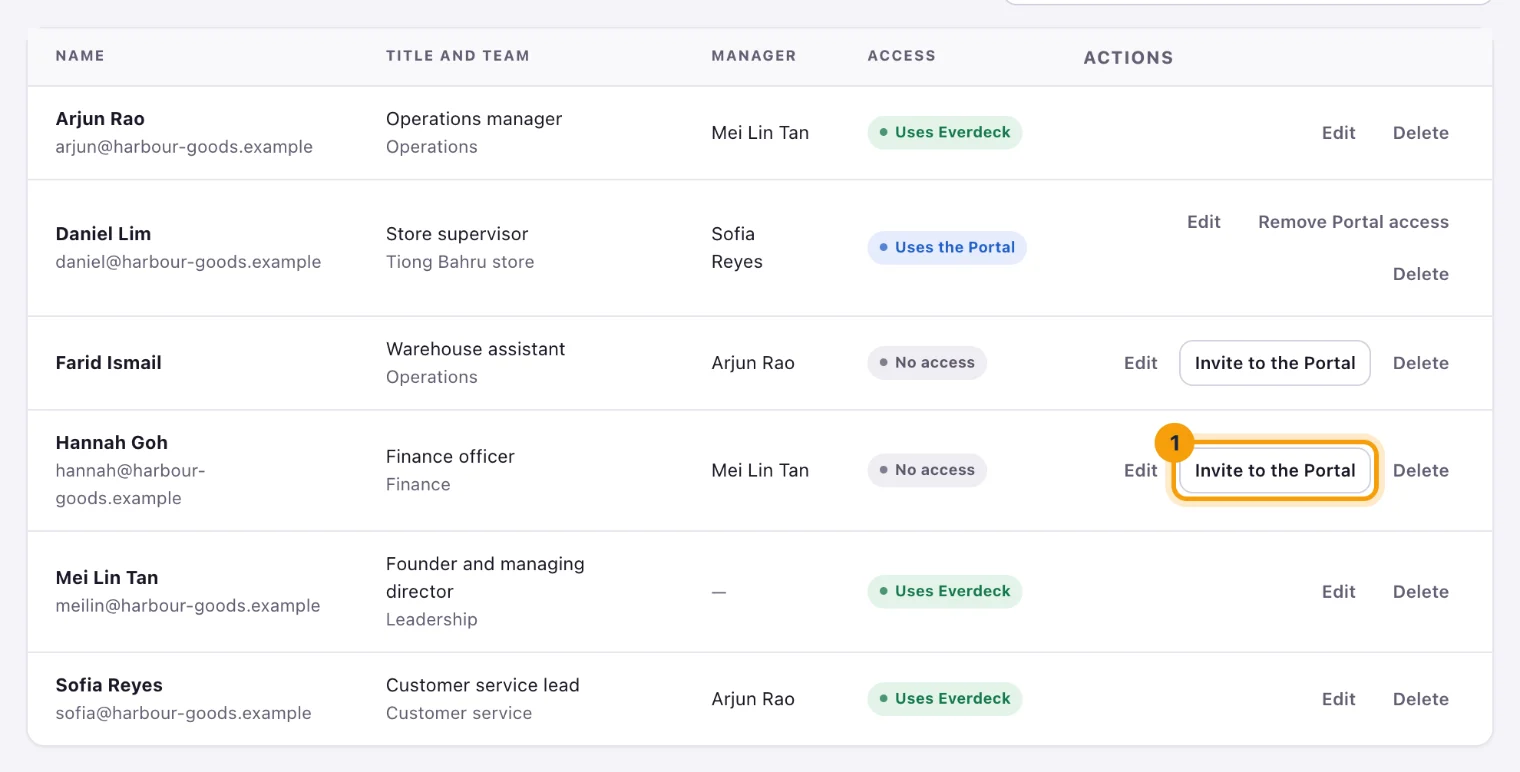Click Arjun Rao's Uses Everdeck badge

pyautogui.click(x=944, y=132)
